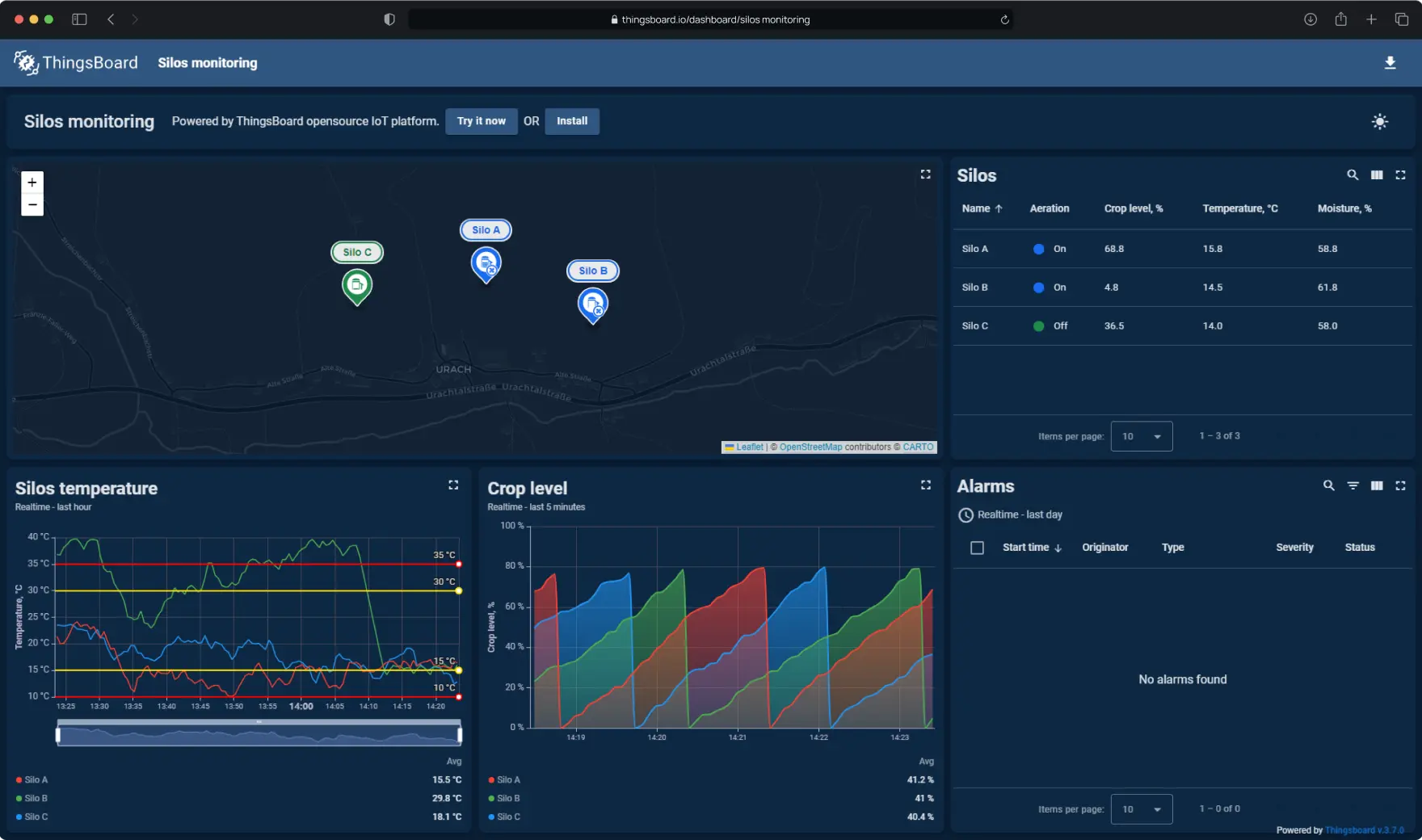Toggle the browser sidebar

(x=79, y=19)
